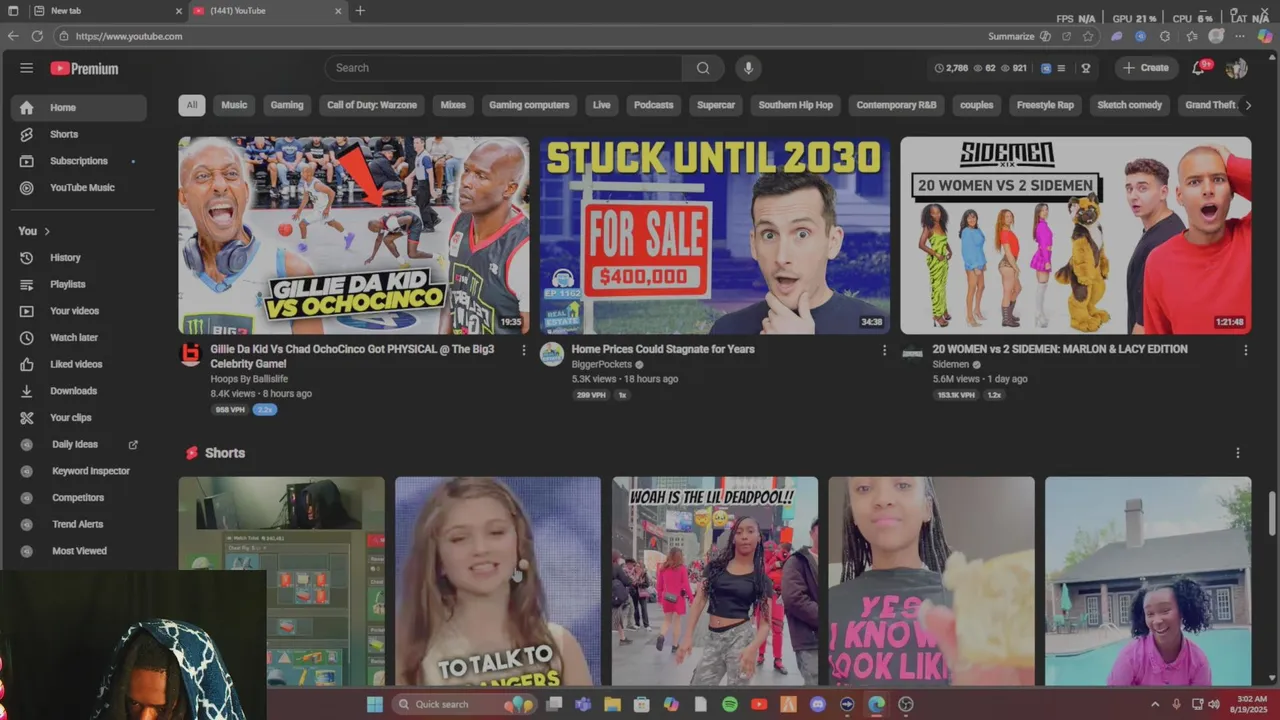Open Subscriptions in the sidebar
1280x720 pixels.
click(79, 161)
